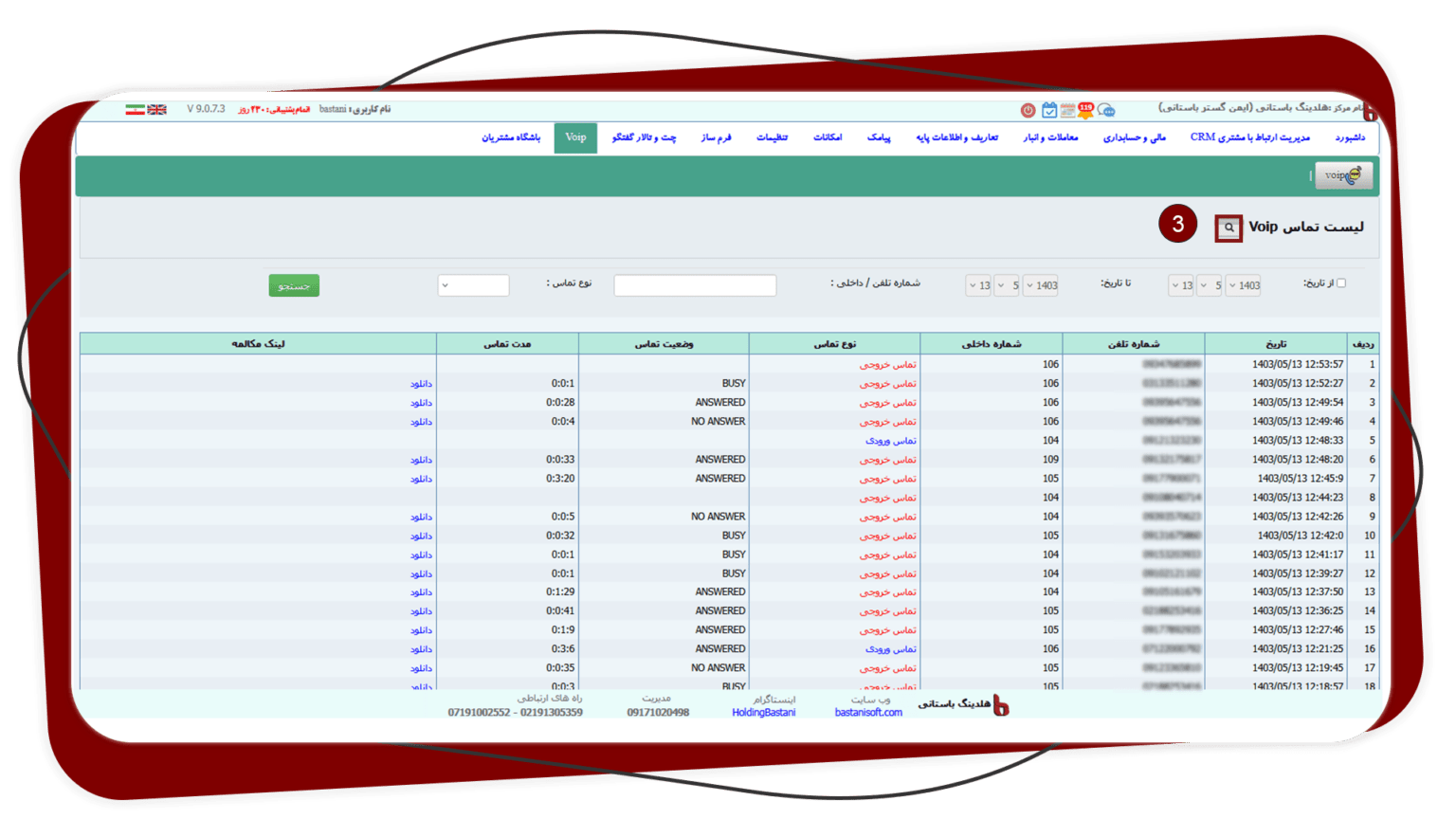
Task: Click the magnifier icon beside لیست تماس Voip
Action: pos(1228,227)
